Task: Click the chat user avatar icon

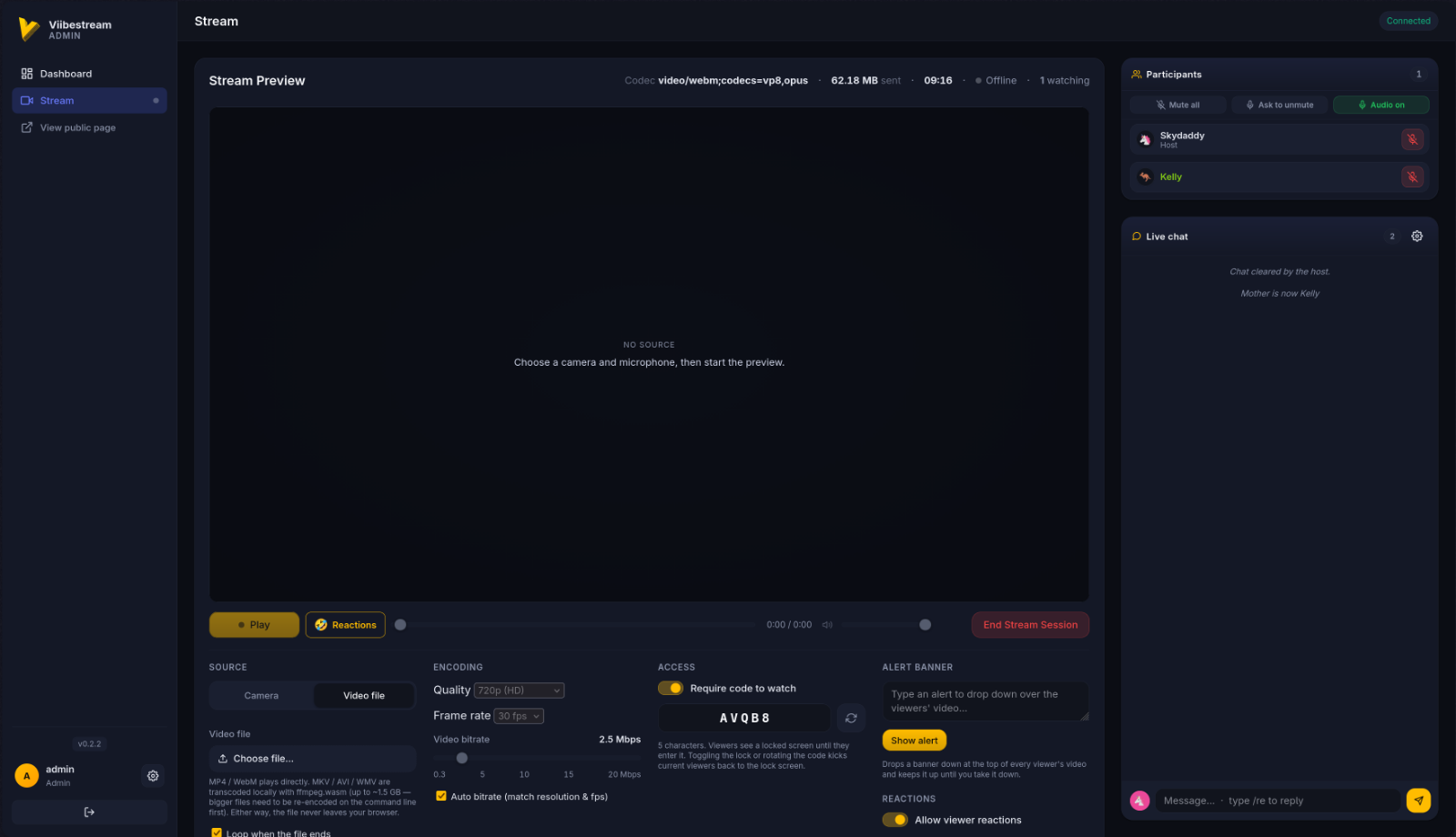Action: (1139, 801)
